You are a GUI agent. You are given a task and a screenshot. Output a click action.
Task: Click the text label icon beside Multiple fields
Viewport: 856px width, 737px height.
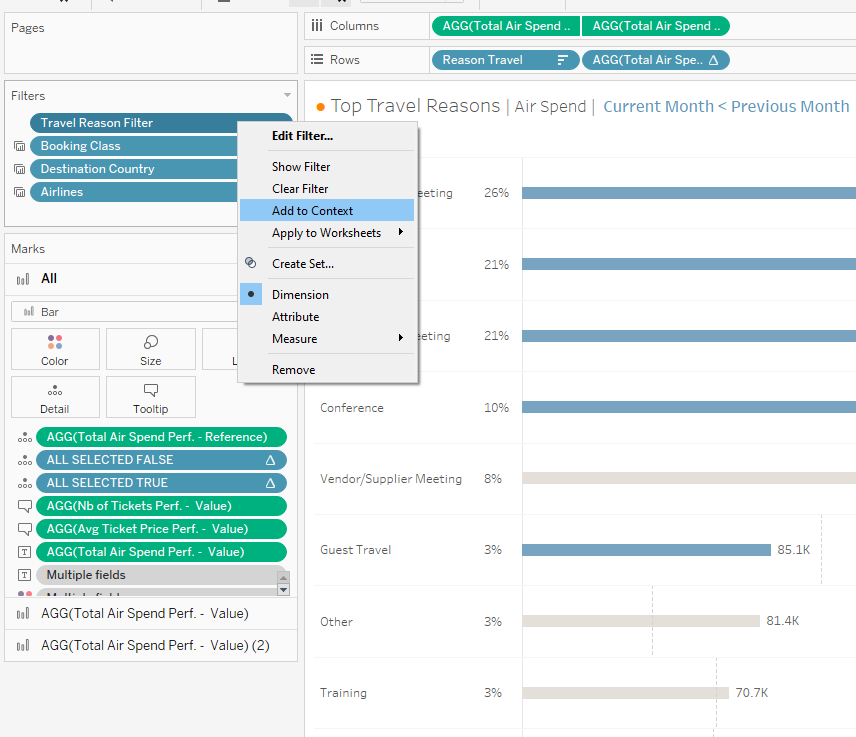[25, 575]
